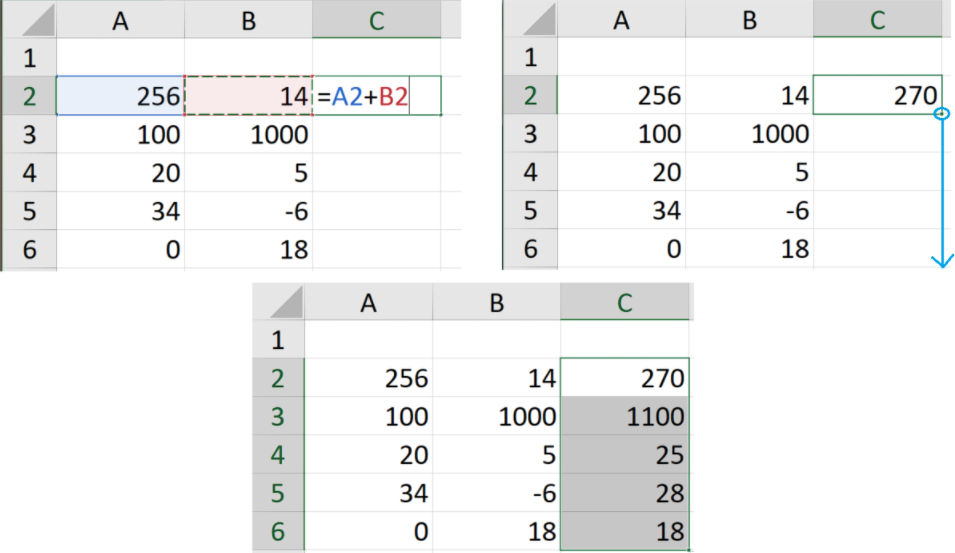955x553 pixels.
Task: Select column C header above the fill-handle 270 cell
Action: click(877, 20)
